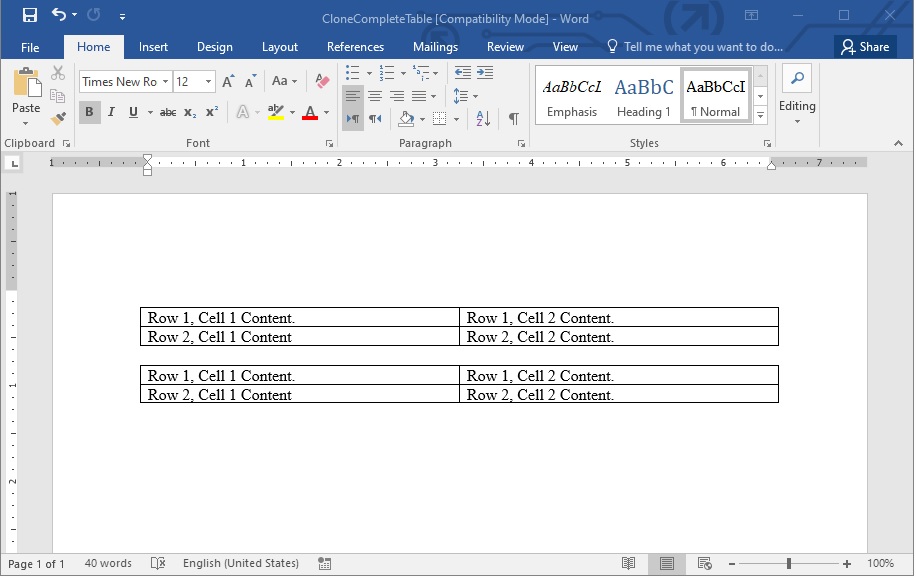The image size is (916, 578).
Task: Apply subscript to selected text
Action: (x=189, y=113)
